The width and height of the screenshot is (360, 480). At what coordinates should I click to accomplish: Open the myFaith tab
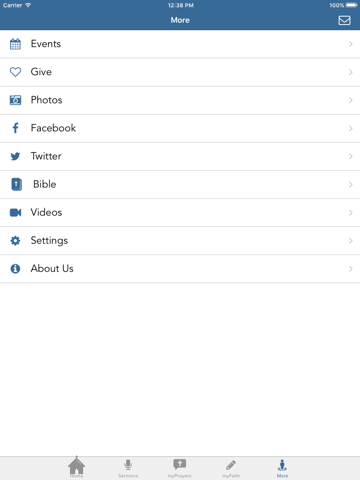231,468
